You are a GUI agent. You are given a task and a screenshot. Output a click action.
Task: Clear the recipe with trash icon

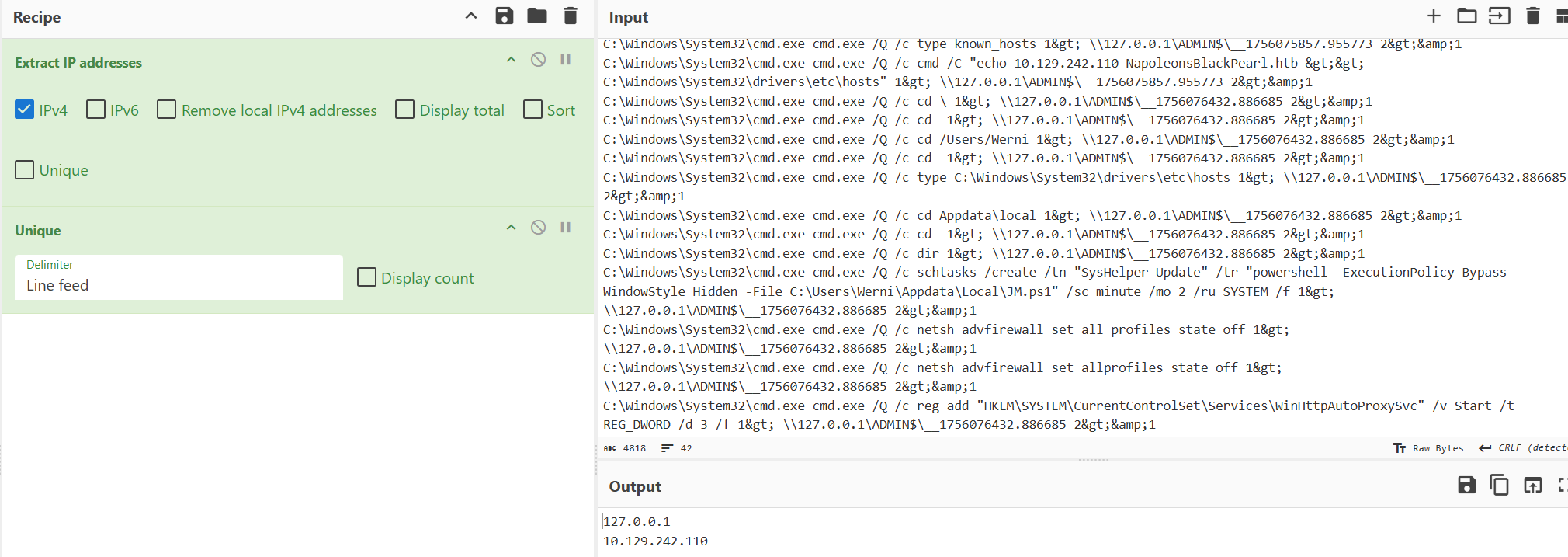click(571, 16)
